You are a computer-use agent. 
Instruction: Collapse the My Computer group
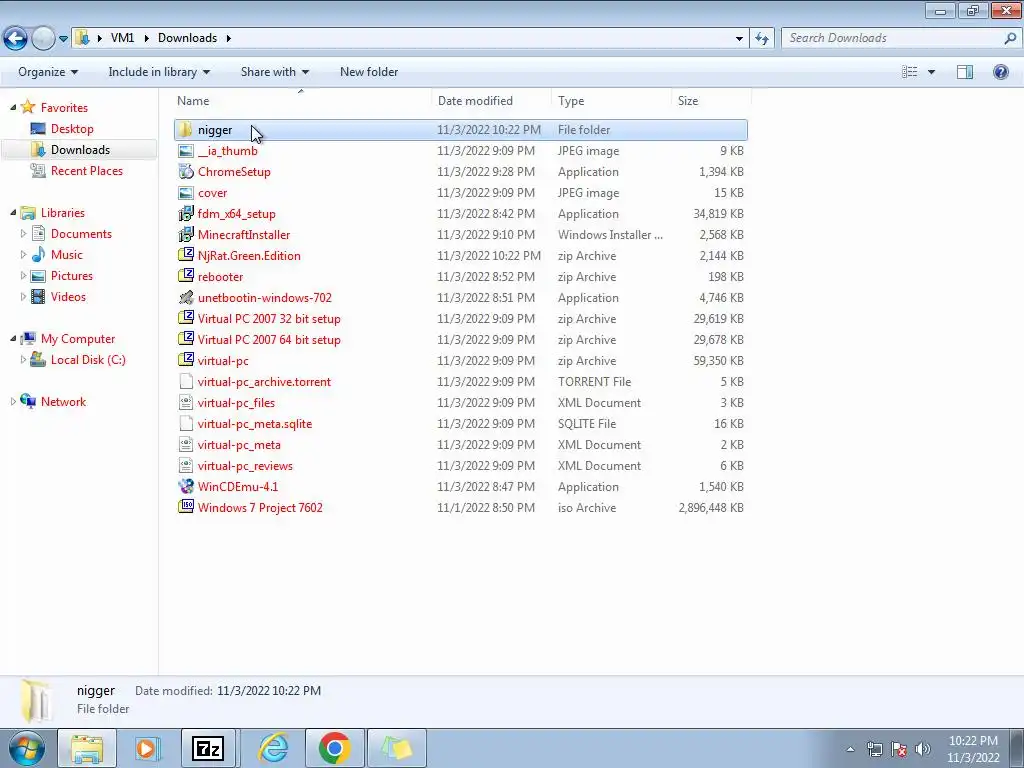click(x=14, y=338)
